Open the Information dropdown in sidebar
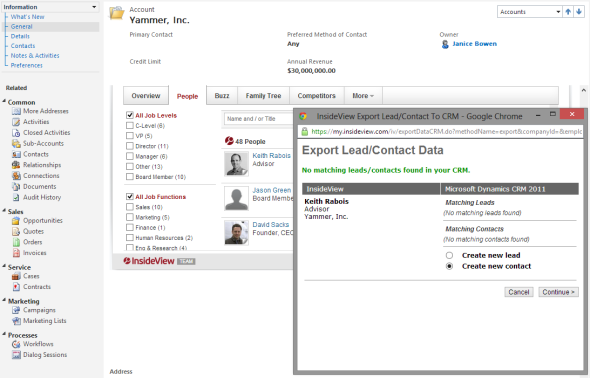The width and height of the screenshot is (590, 378). pyautogui.click(x=50, y=7)
